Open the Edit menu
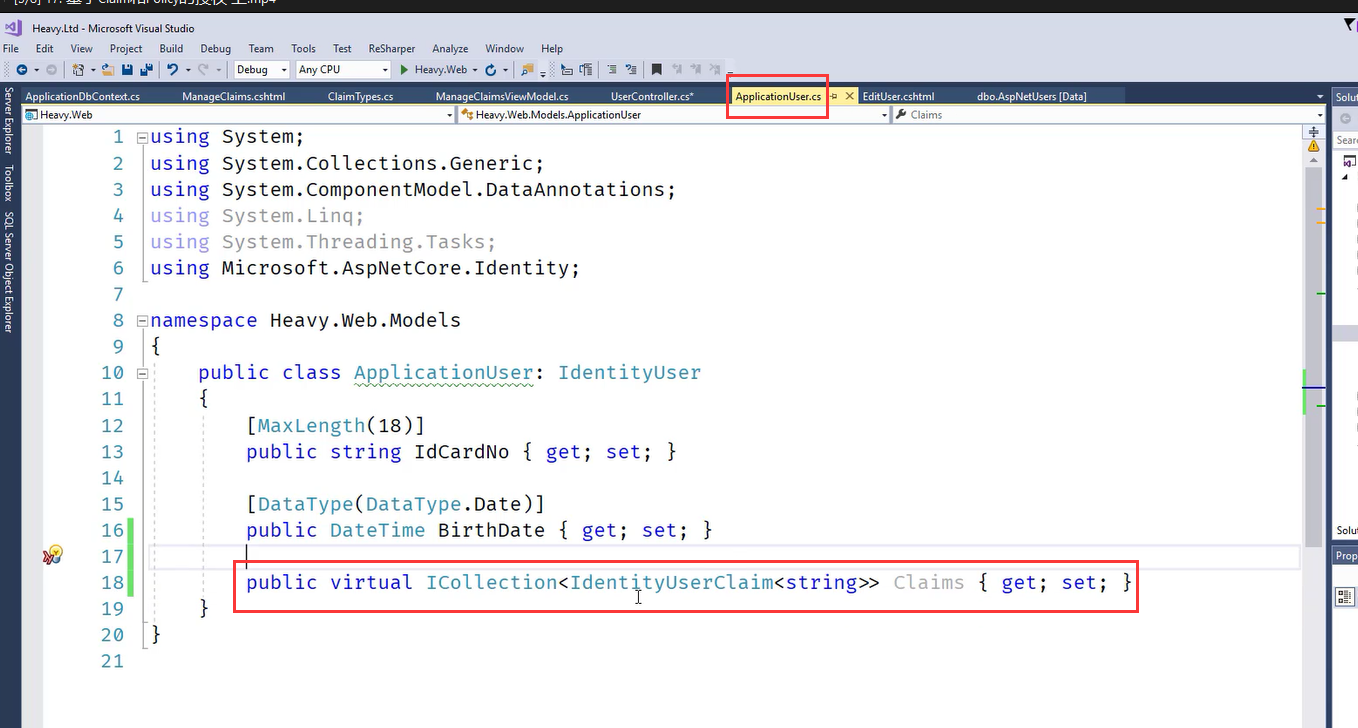The image size is (1358, 728). [44, 48]
